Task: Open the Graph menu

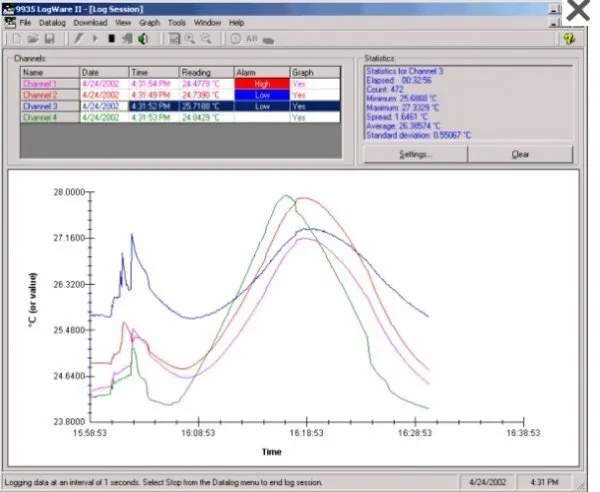Action: click(x=149, y=23)
